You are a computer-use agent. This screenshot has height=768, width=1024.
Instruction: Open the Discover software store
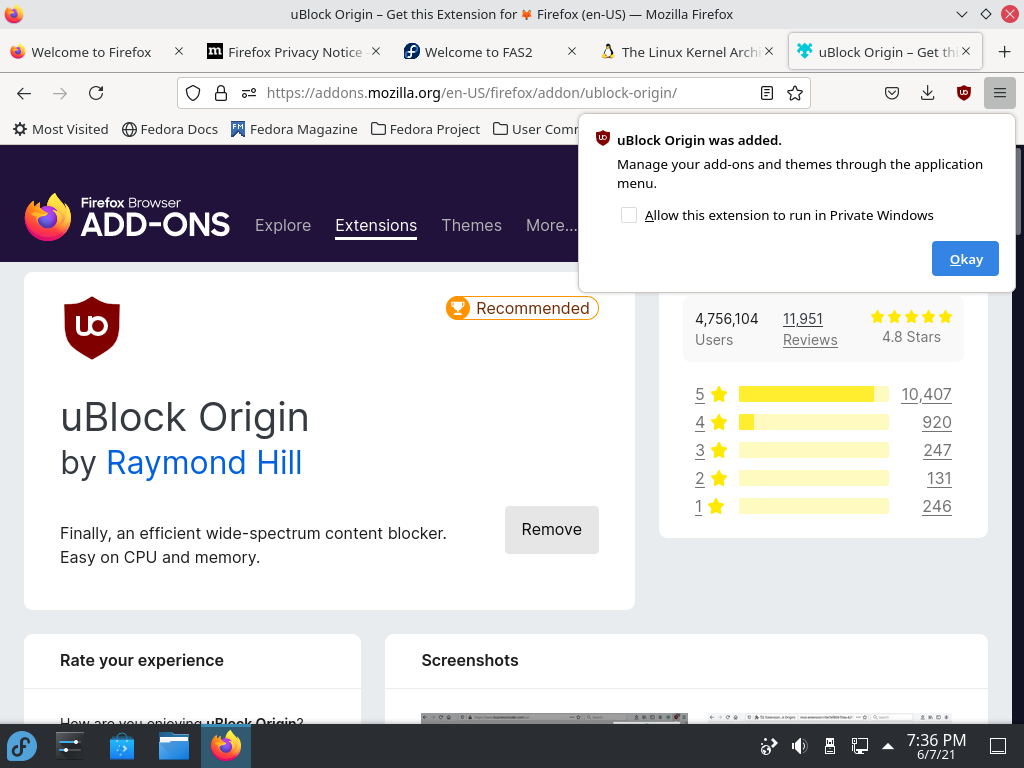click(121, 746)
